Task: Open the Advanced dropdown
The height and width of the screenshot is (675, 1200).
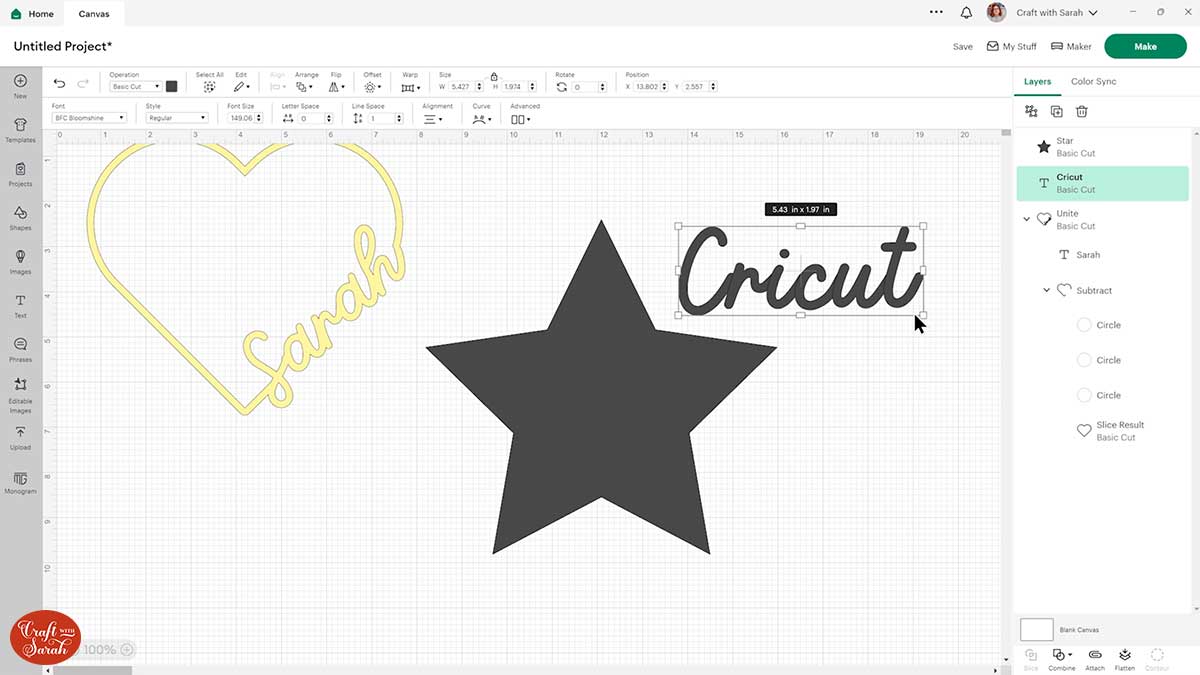Action: [521, 119]
